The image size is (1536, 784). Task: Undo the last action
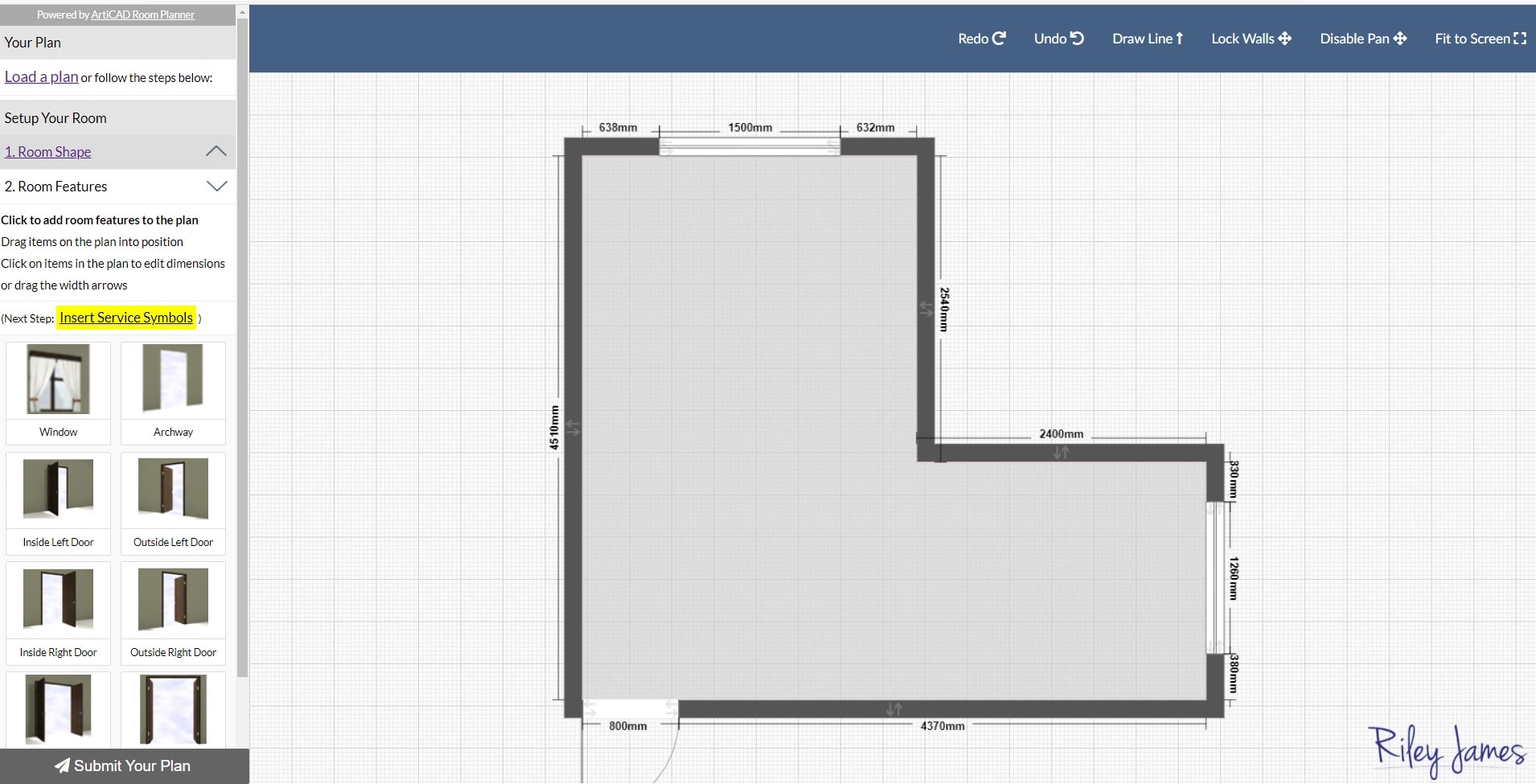pos(1056,38)
